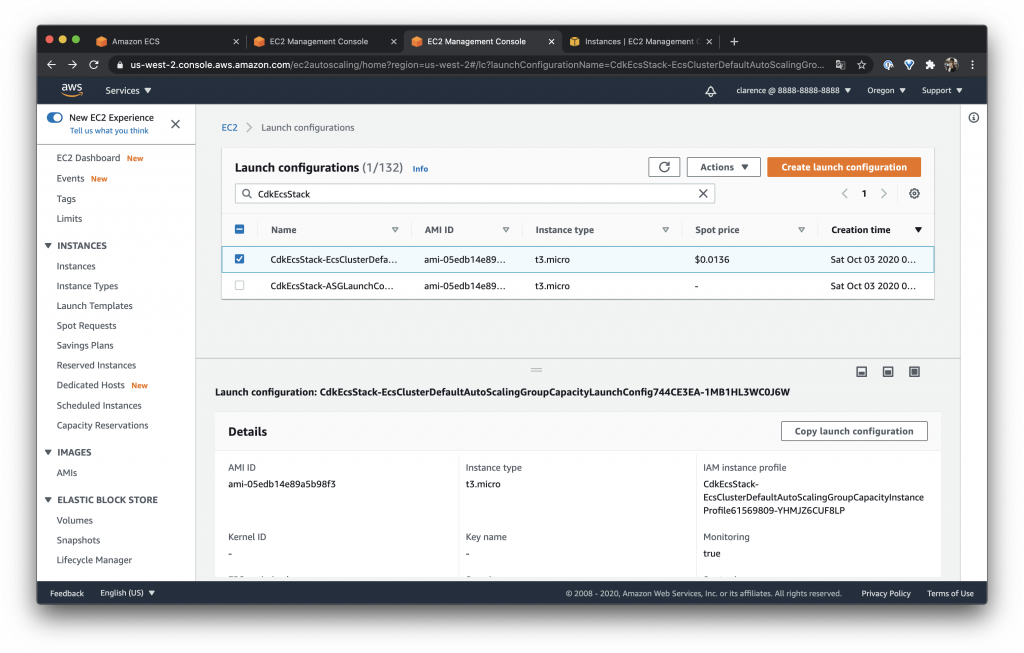Uncheck the CdkEcsStack-EcsClusterDefa row checkbox
Image resolution: width=1024 pixels, height=653 pixels.
pyautogui.click(x=239, y=259)
